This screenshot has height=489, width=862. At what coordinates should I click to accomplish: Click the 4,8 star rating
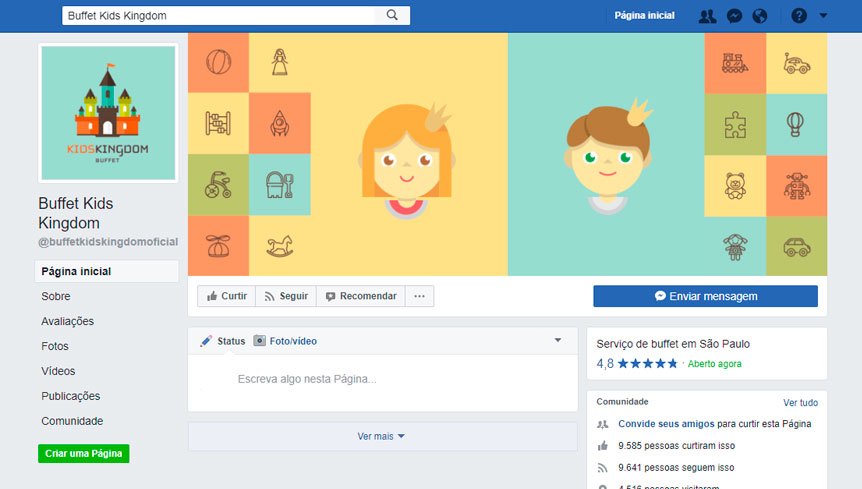637,363
